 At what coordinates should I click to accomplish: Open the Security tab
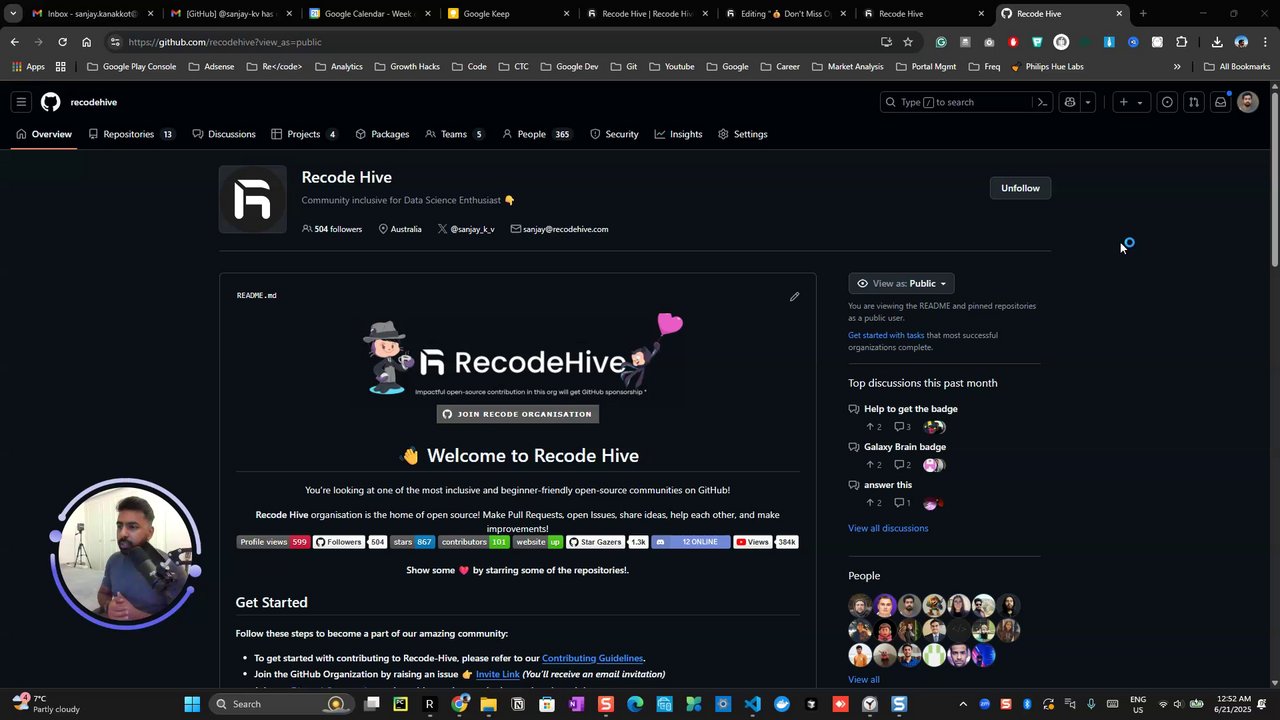point(614,134)
